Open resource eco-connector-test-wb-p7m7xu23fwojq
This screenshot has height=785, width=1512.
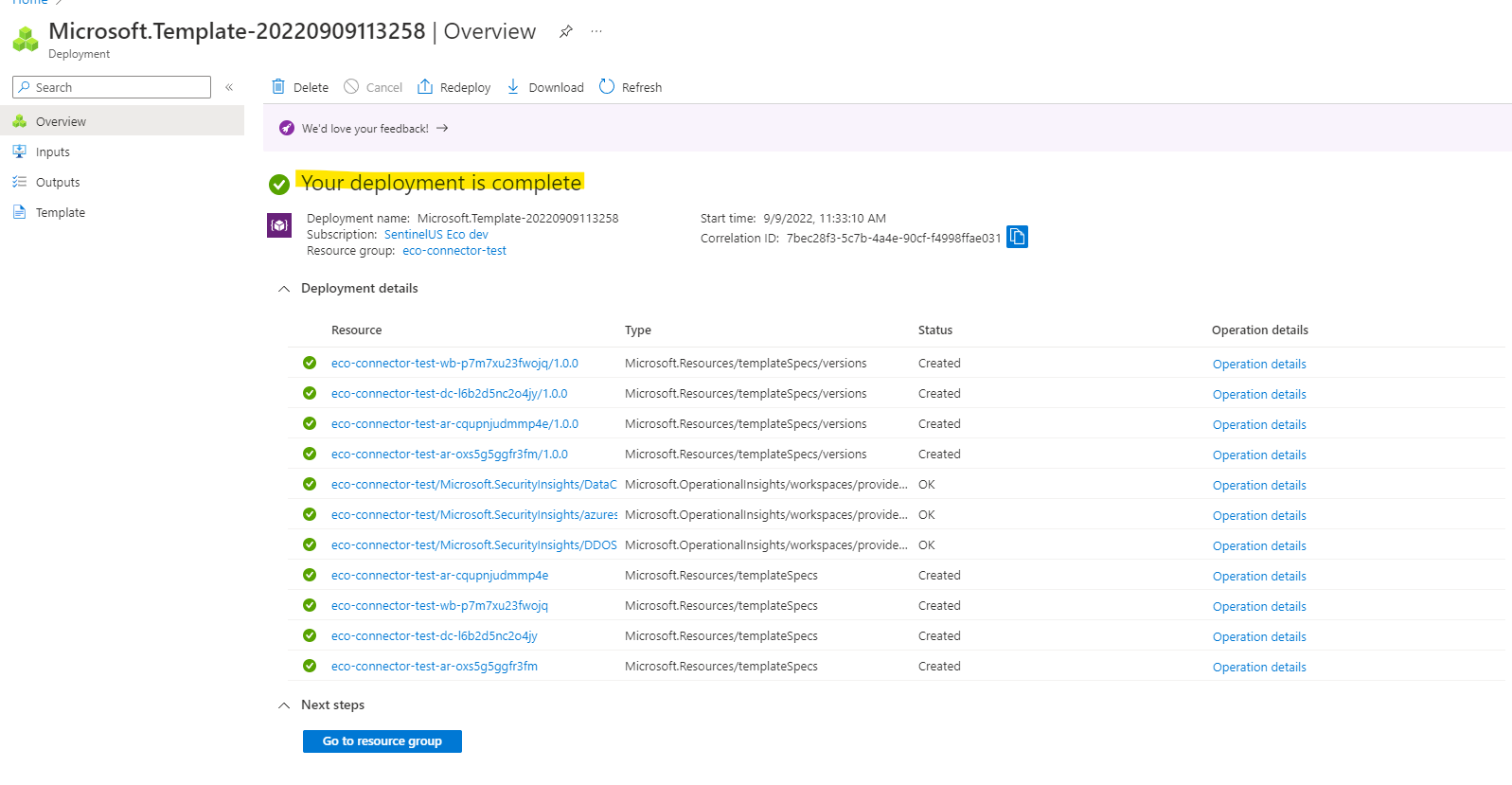coord(440,606)
